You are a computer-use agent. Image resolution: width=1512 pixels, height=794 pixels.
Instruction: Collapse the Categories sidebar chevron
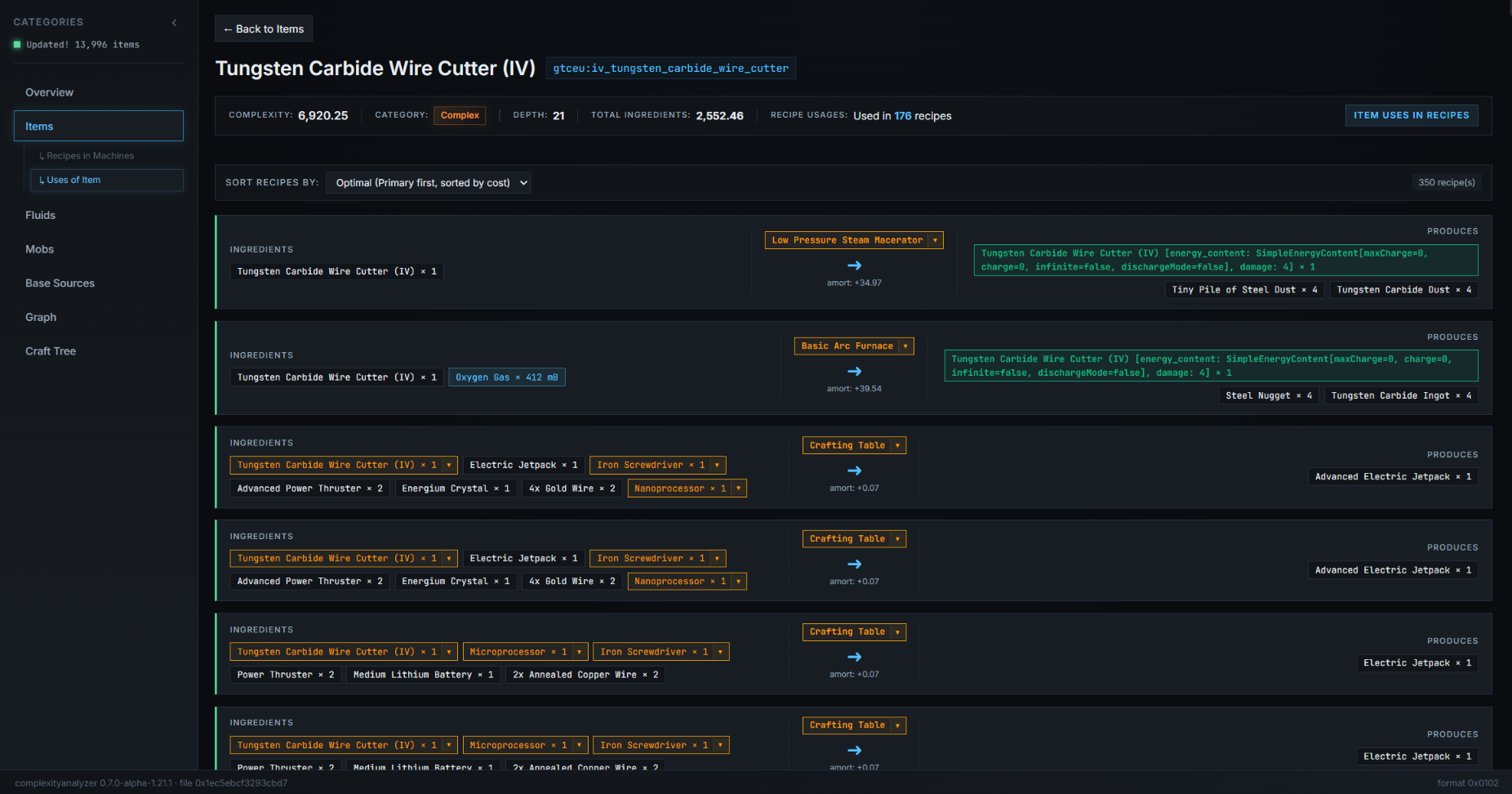pyautogui.click(x=174, y=22)
